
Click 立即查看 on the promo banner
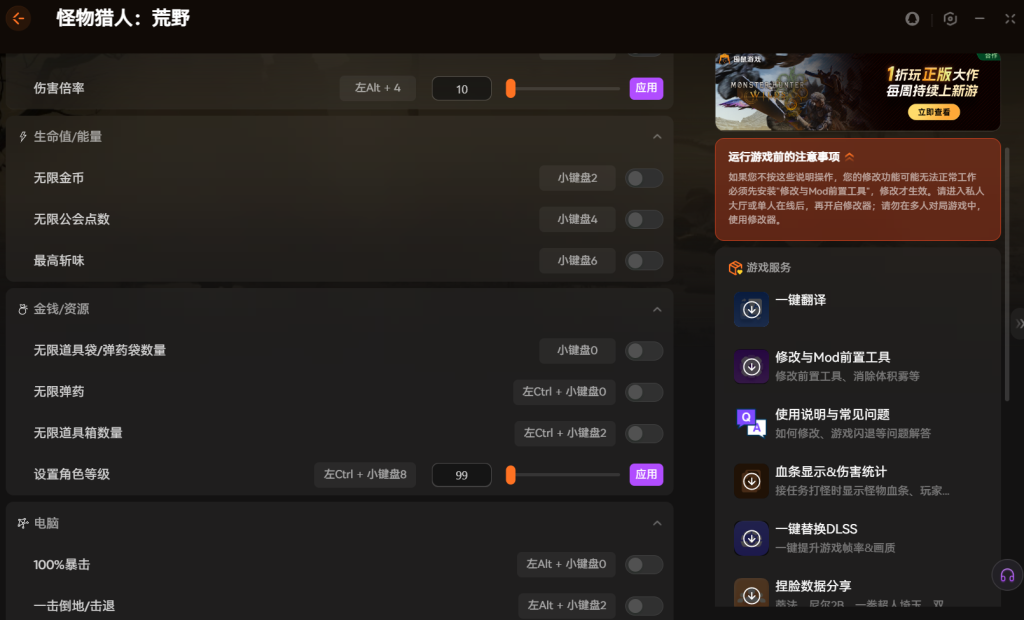click(x=933, y=113)
